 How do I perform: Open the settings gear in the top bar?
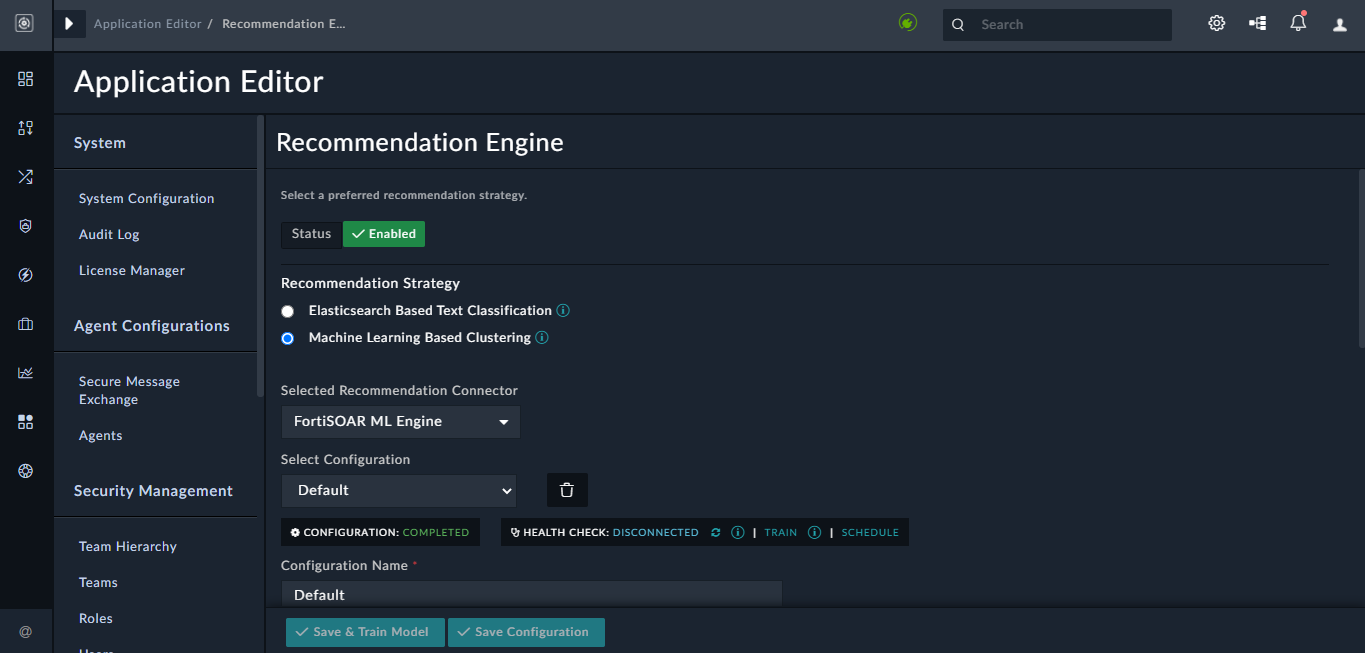click(x=1216, y=22)
